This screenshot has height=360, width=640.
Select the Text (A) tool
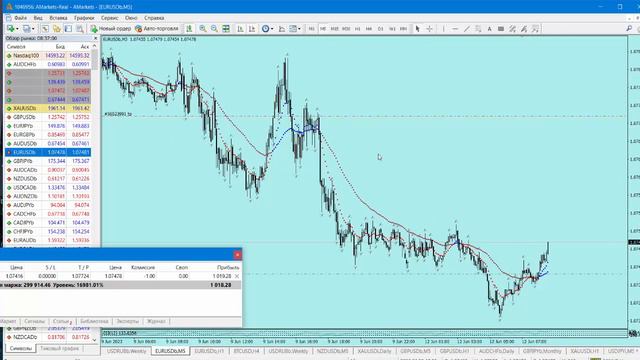pyautogui.click(x=489, y=29)
